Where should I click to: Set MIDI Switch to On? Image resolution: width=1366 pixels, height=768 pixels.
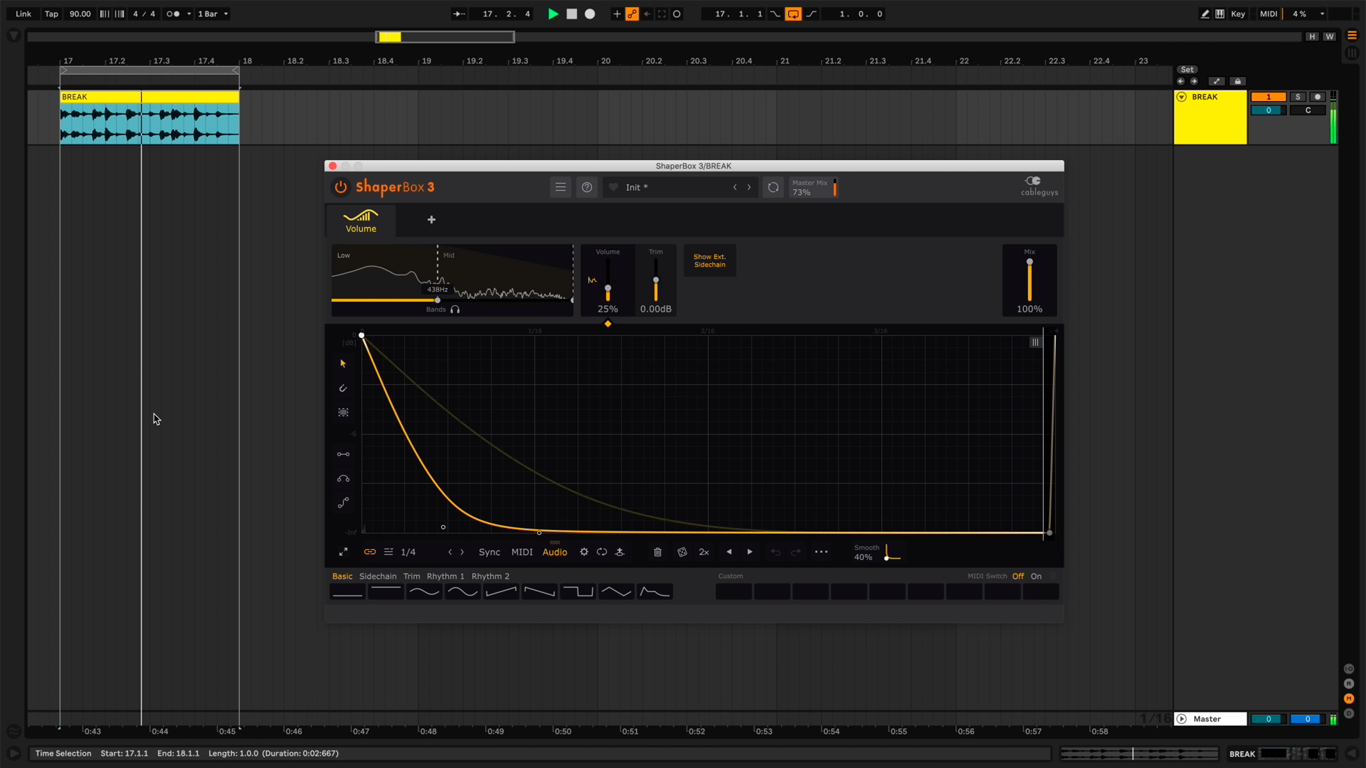1036,576
